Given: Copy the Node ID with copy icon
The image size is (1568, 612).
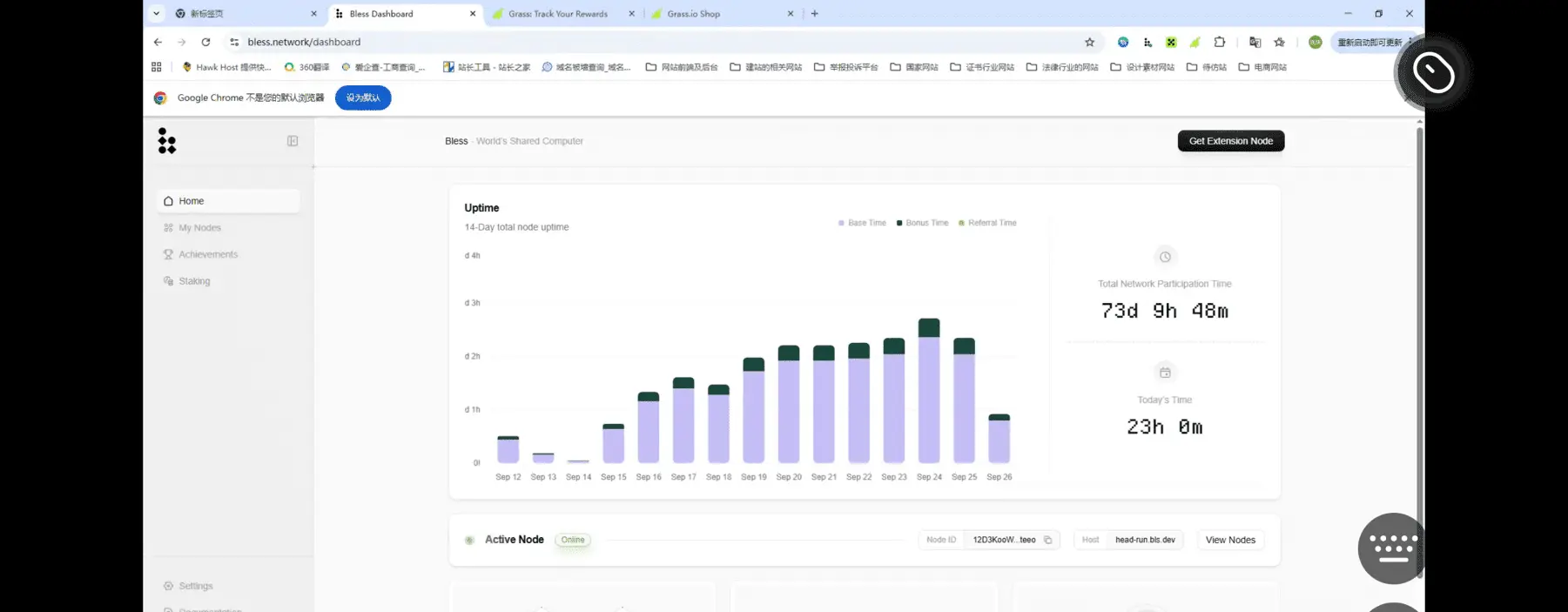Looking at the screenshot, I should 1048,540.
